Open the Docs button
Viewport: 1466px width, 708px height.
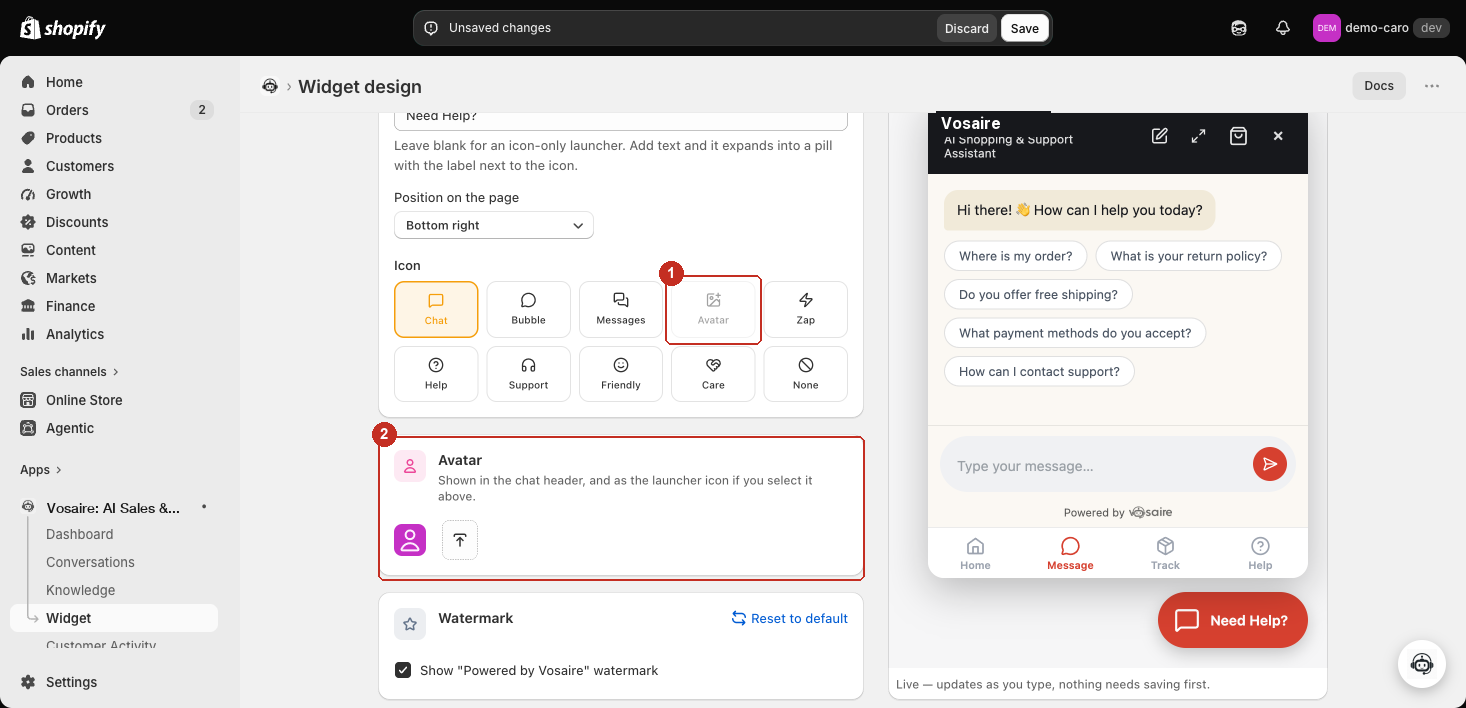[x=1379, y=86]
